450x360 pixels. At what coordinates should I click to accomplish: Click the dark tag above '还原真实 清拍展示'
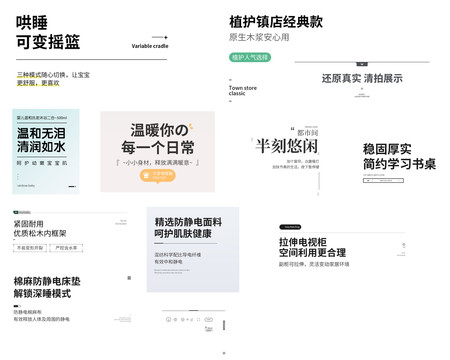tap(362, 64)
